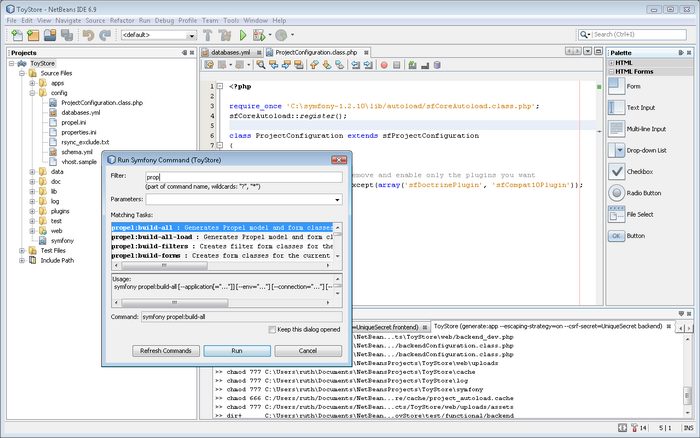Collapse the HTML Forms palette section
This screenshot has height=438, width=700.
pyautogui.click(x=610, y=72)
